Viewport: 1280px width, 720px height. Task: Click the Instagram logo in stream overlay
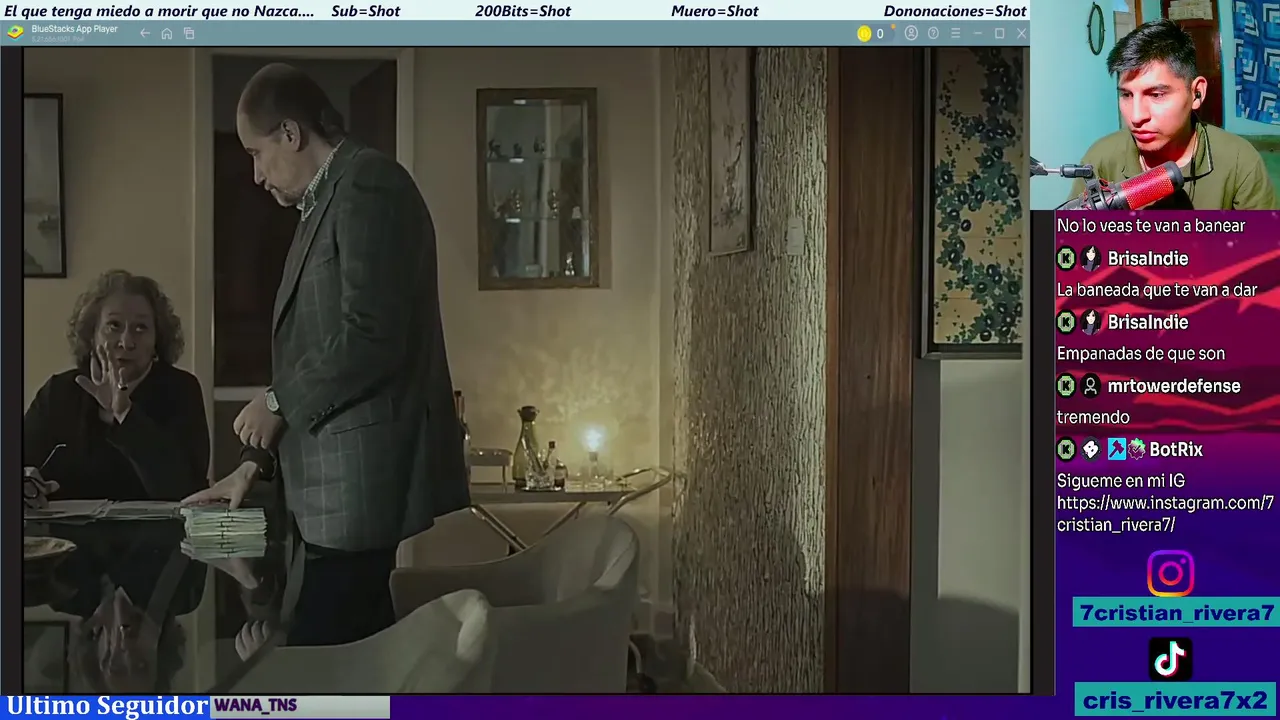click(x=1170, y=573)
